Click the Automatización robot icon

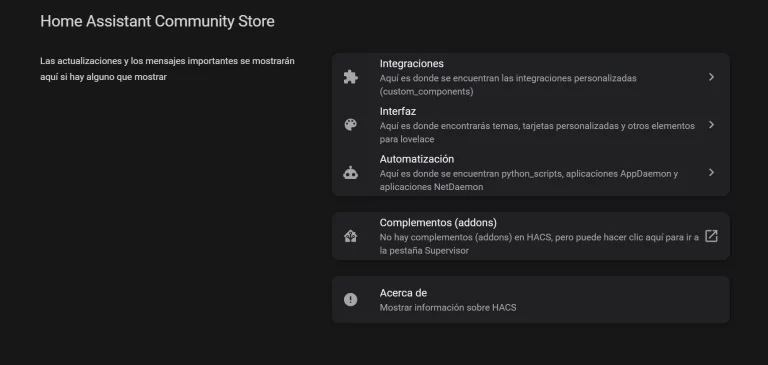(x=351, y=172)
